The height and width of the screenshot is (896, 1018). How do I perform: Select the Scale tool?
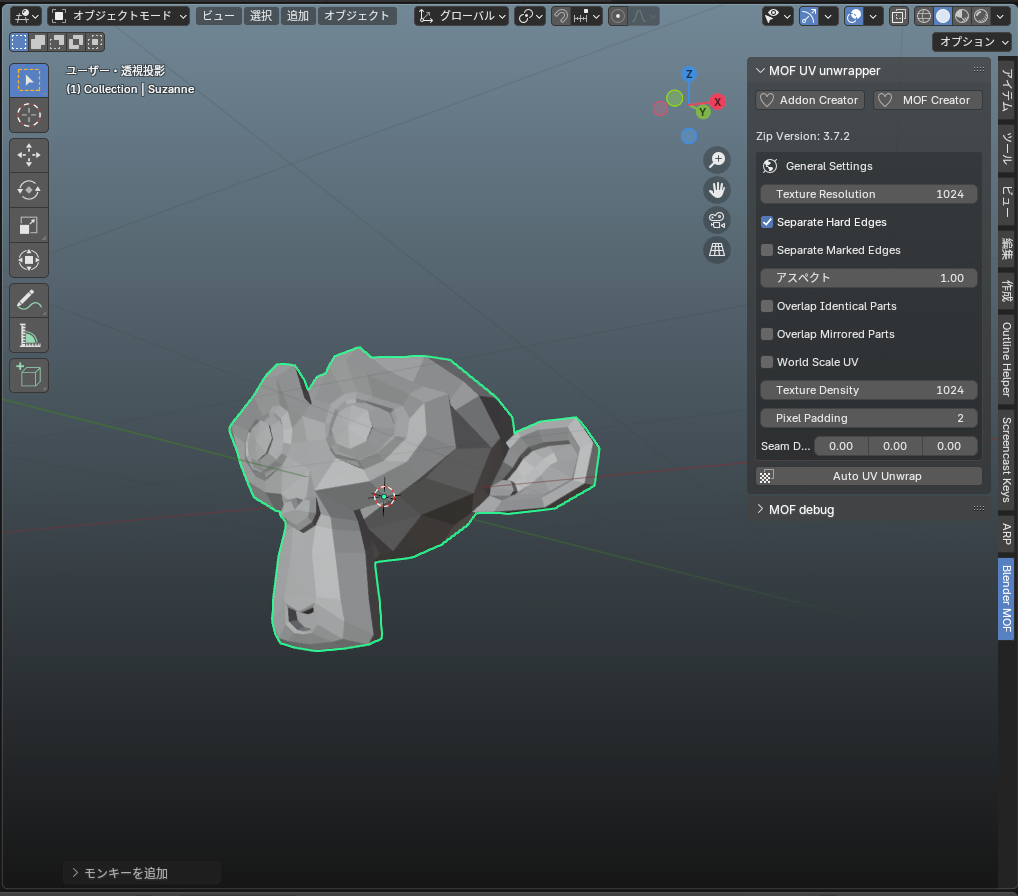(x=29, y=225)
